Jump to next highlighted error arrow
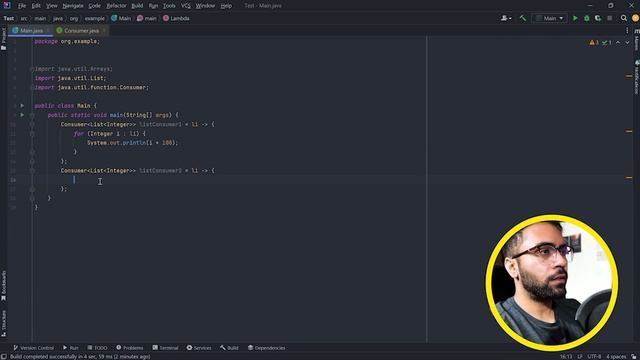 pos(627,42)
